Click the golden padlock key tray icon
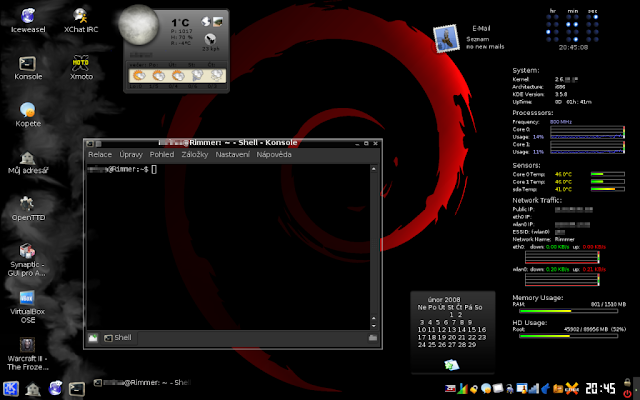 click(474, 389)
